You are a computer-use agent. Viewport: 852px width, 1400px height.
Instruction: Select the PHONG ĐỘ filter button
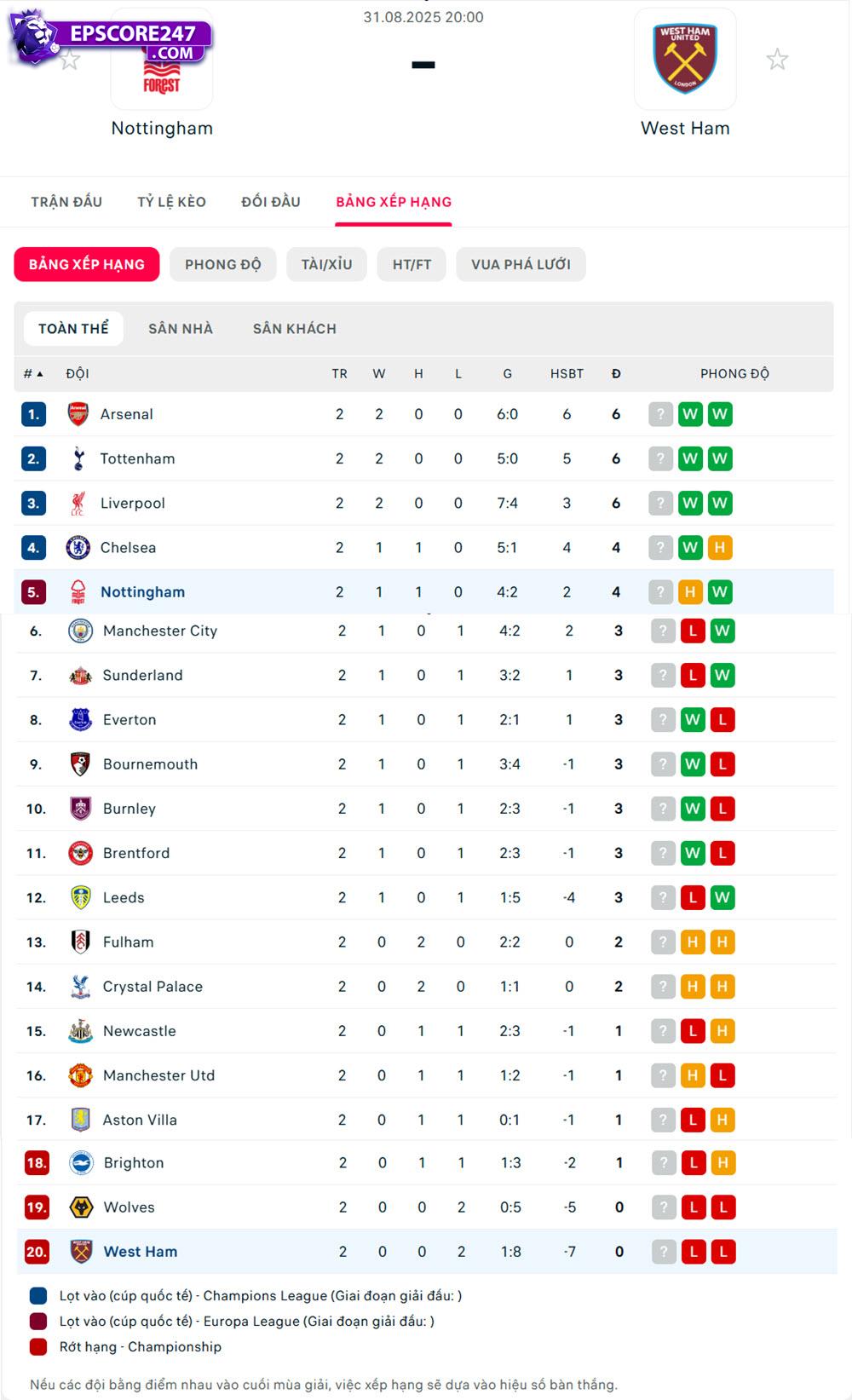(x=223, y=264)
